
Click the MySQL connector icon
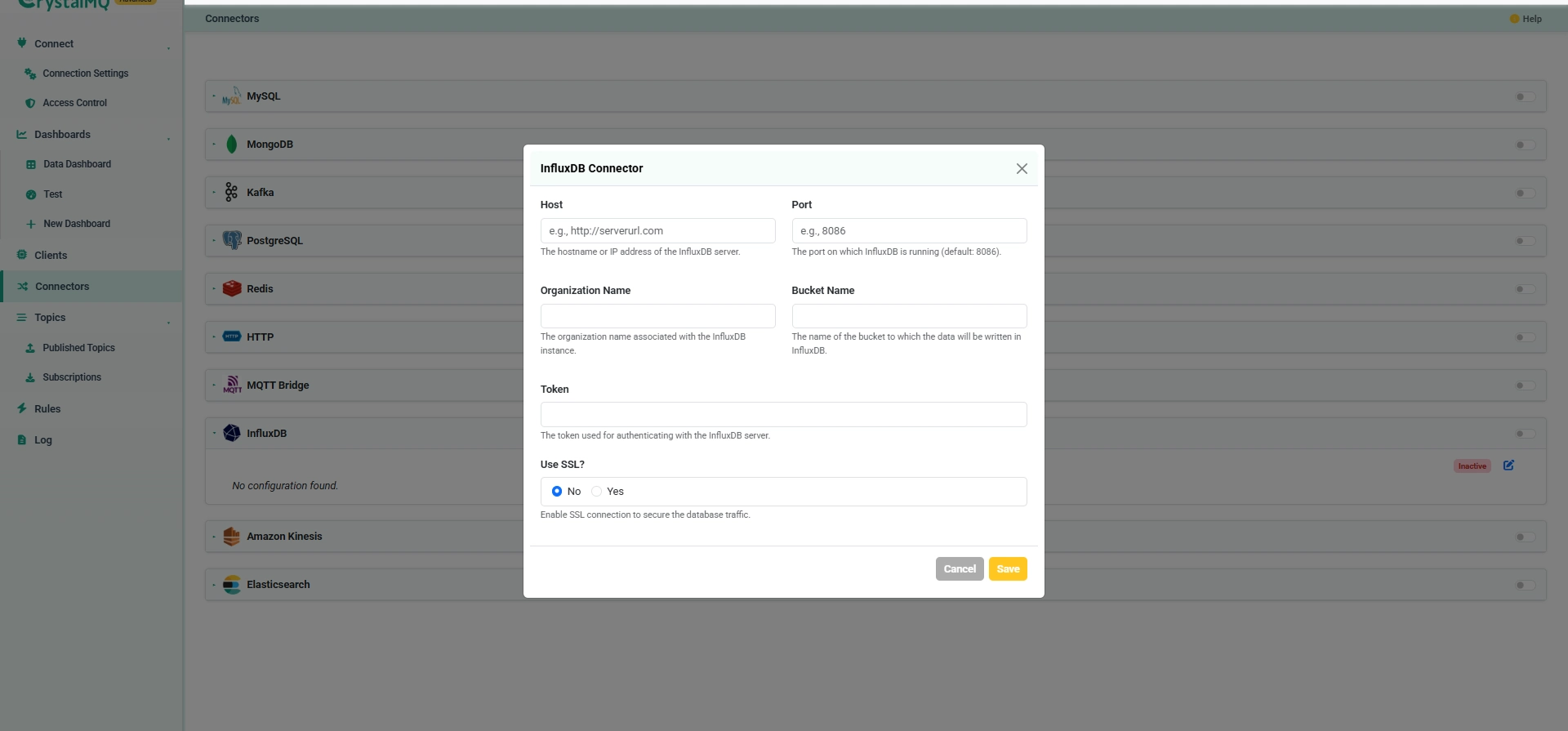click(x=232, y=96)
